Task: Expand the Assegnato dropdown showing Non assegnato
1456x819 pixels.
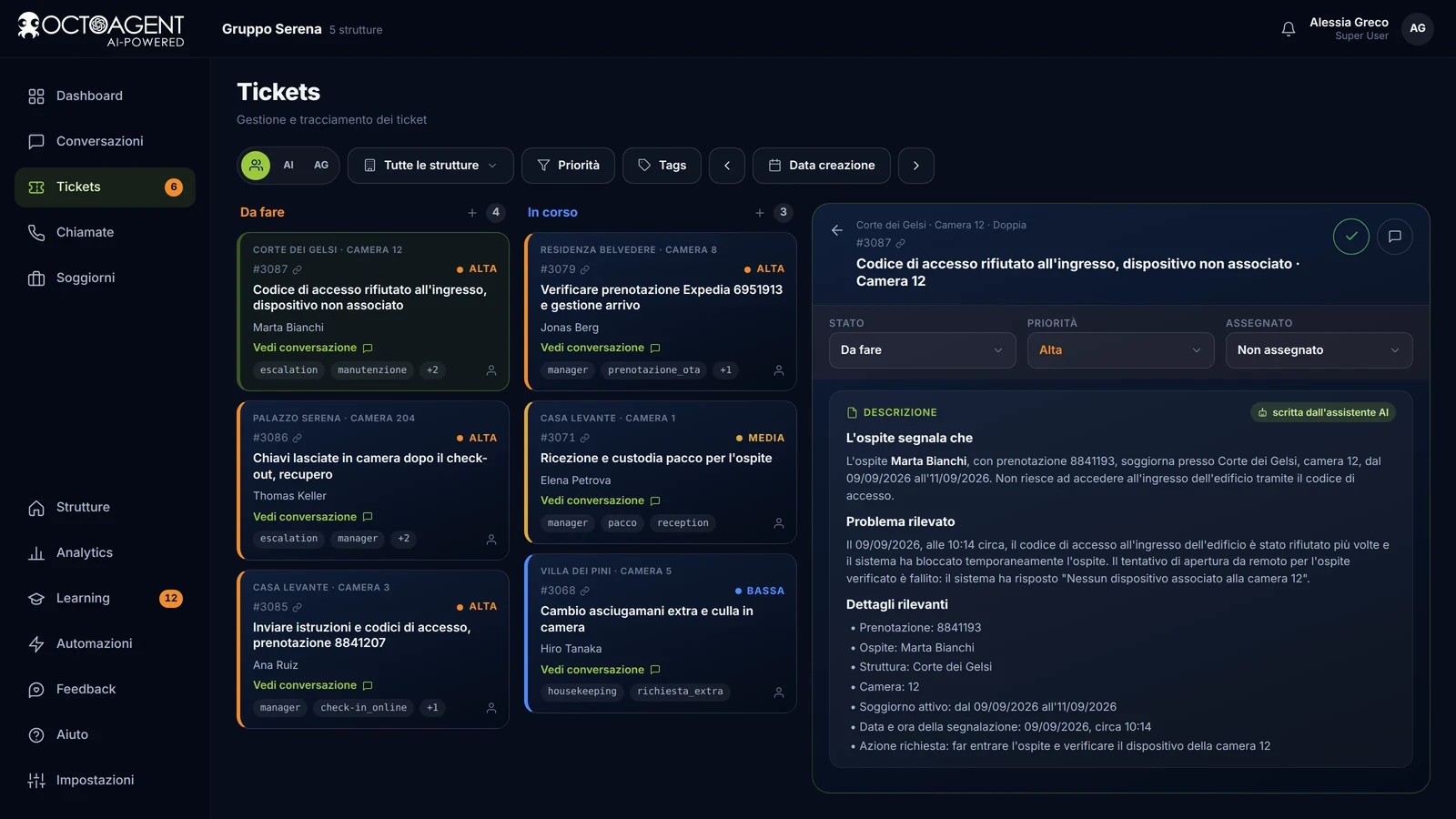Action: point(1319,350)
